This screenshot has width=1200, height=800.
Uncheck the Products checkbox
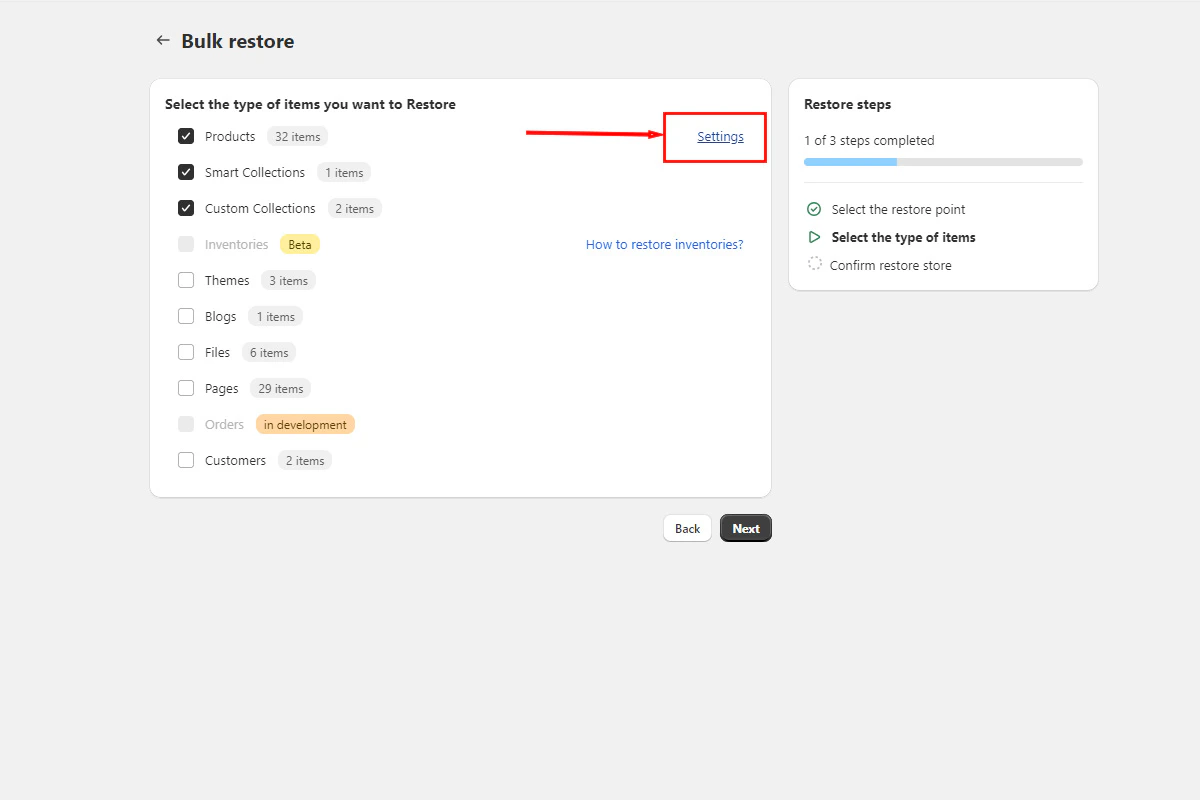coord(185,135)
